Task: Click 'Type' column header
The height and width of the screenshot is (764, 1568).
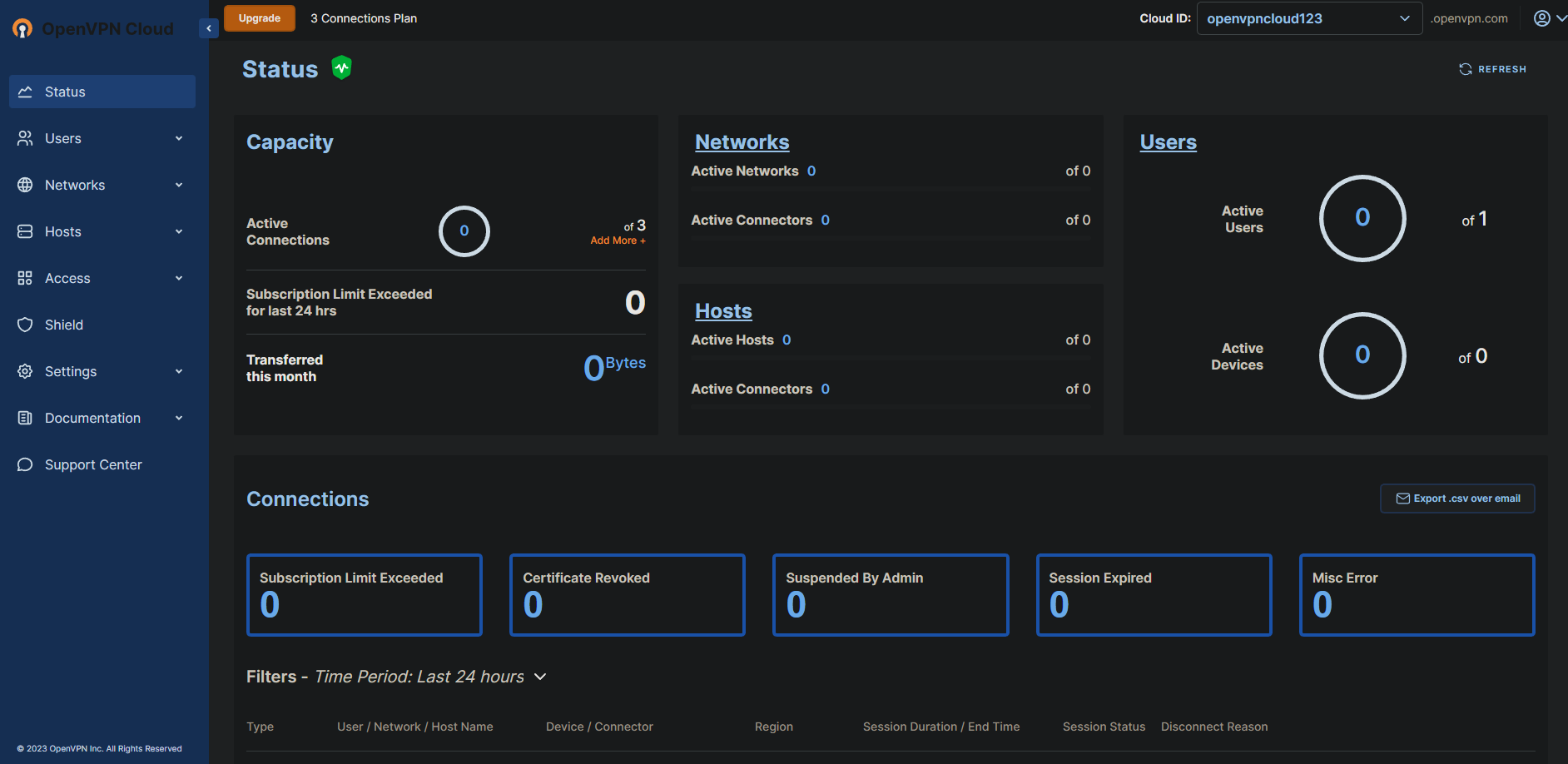Action: click(x=260, y=727)
